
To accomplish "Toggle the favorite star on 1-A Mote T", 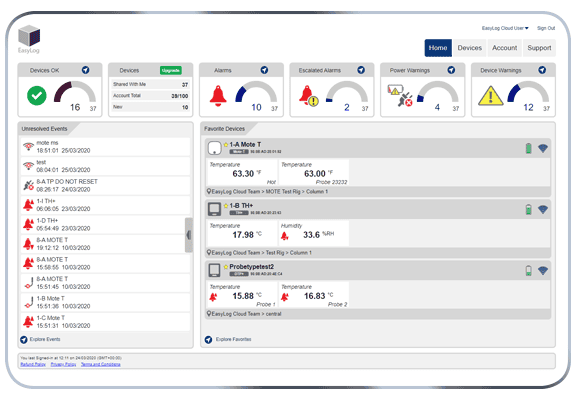I will (x=226, y=144).
